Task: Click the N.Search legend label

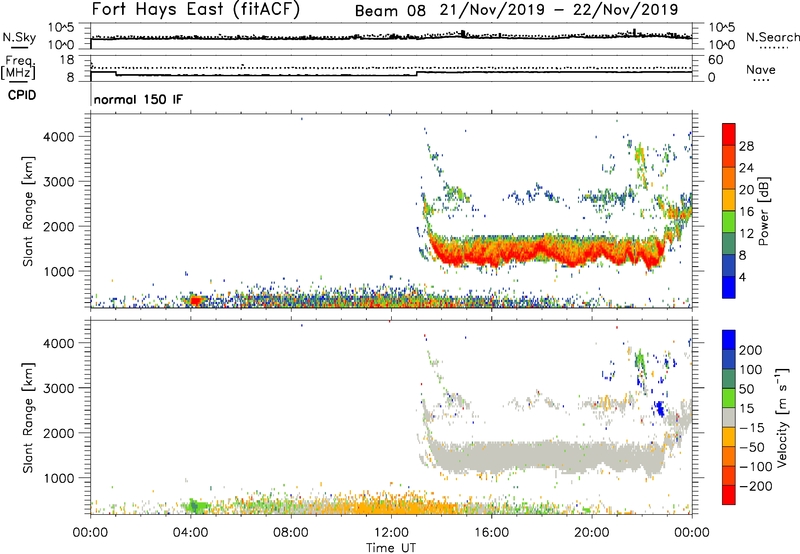Action: pyautogui.click(x=772, y=37)
